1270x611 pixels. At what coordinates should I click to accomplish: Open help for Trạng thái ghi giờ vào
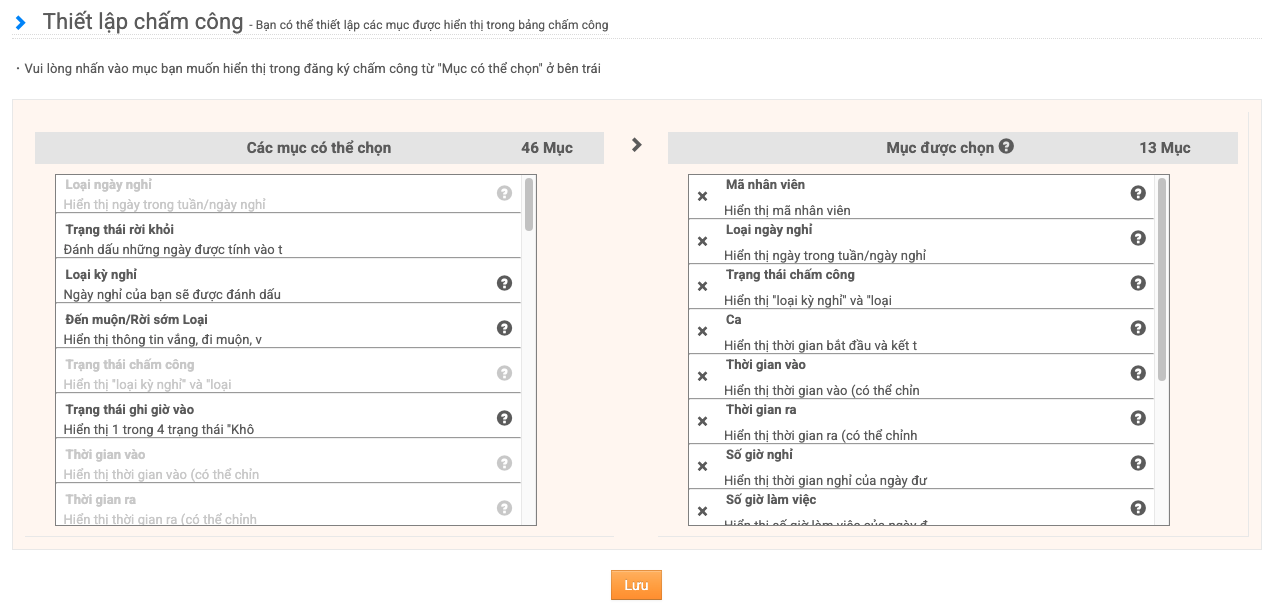point(504,418)
